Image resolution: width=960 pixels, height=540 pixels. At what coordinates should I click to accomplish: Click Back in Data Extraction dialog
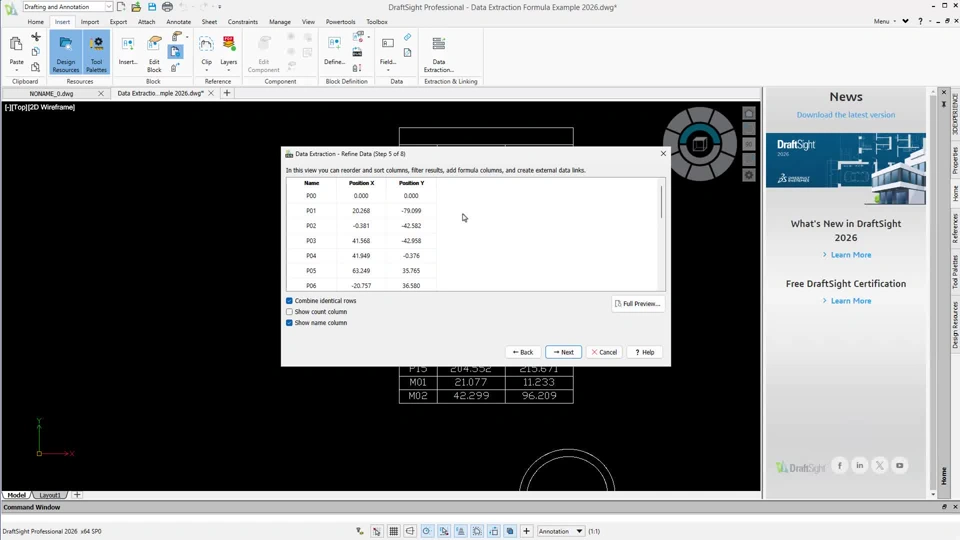[523, 352]
